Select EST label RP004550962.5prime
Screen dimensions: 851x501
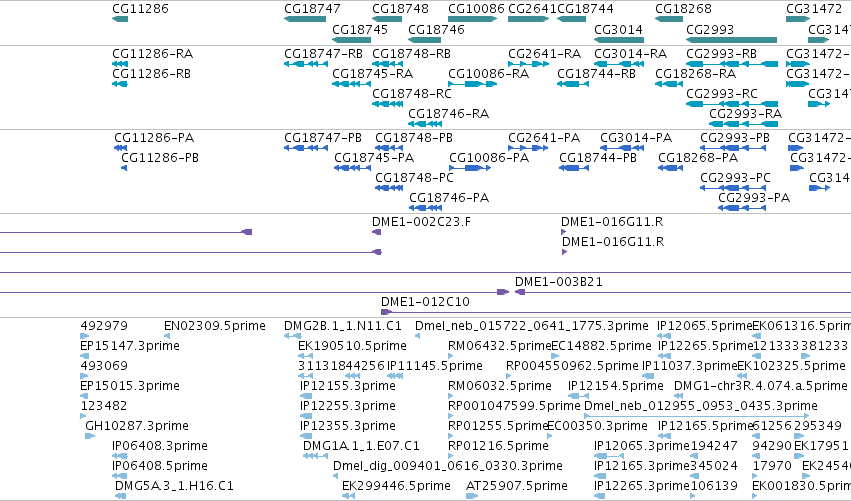572,366
